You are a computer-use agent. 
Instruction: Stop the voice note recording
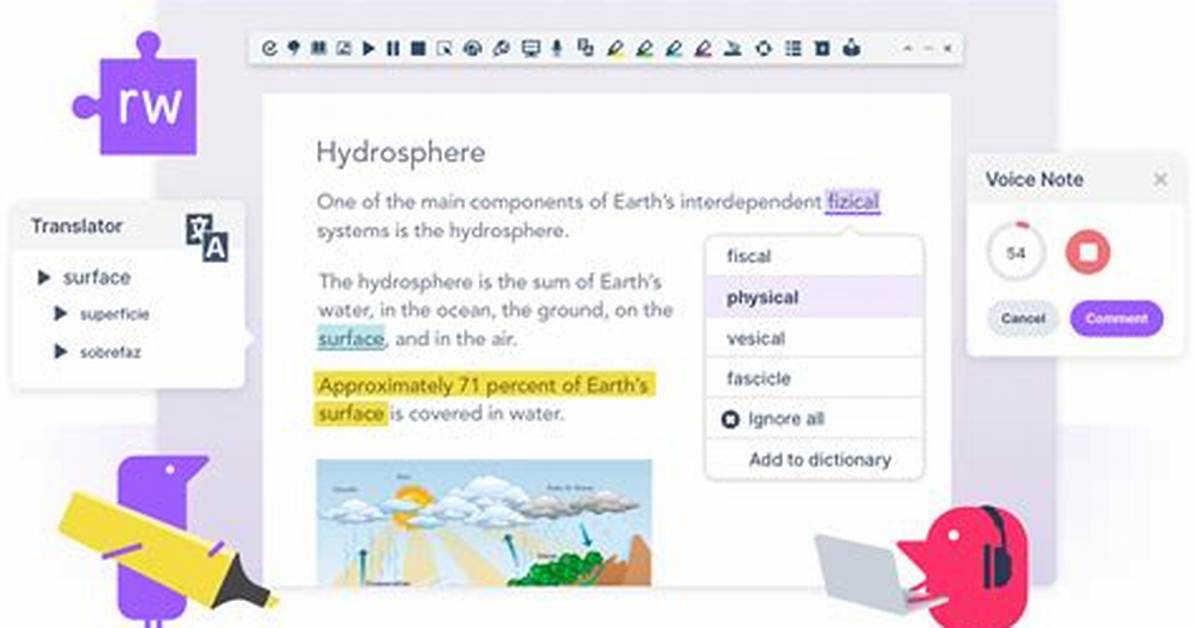pyautogui.click(x=1088, y=252)
